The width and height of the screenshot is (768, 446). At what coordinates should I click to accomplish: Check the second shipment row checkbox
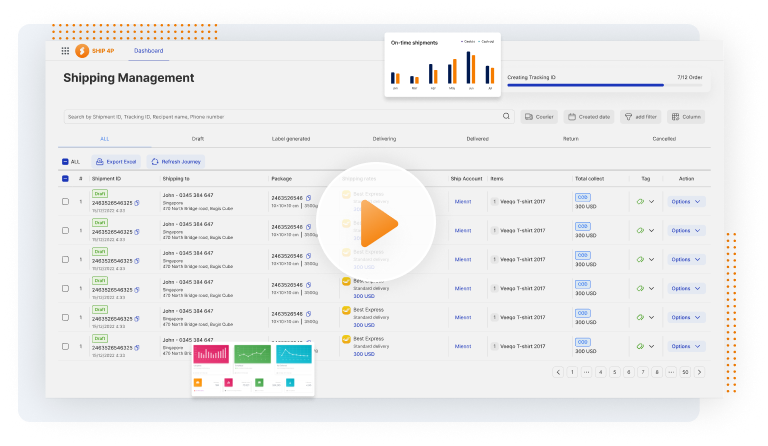click(65, 231)
